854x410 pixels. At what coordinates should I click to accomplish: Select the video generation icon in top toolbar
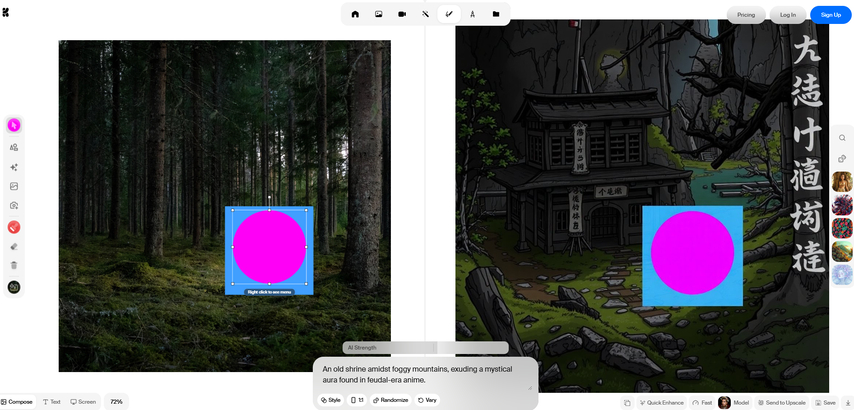[402, 14]
